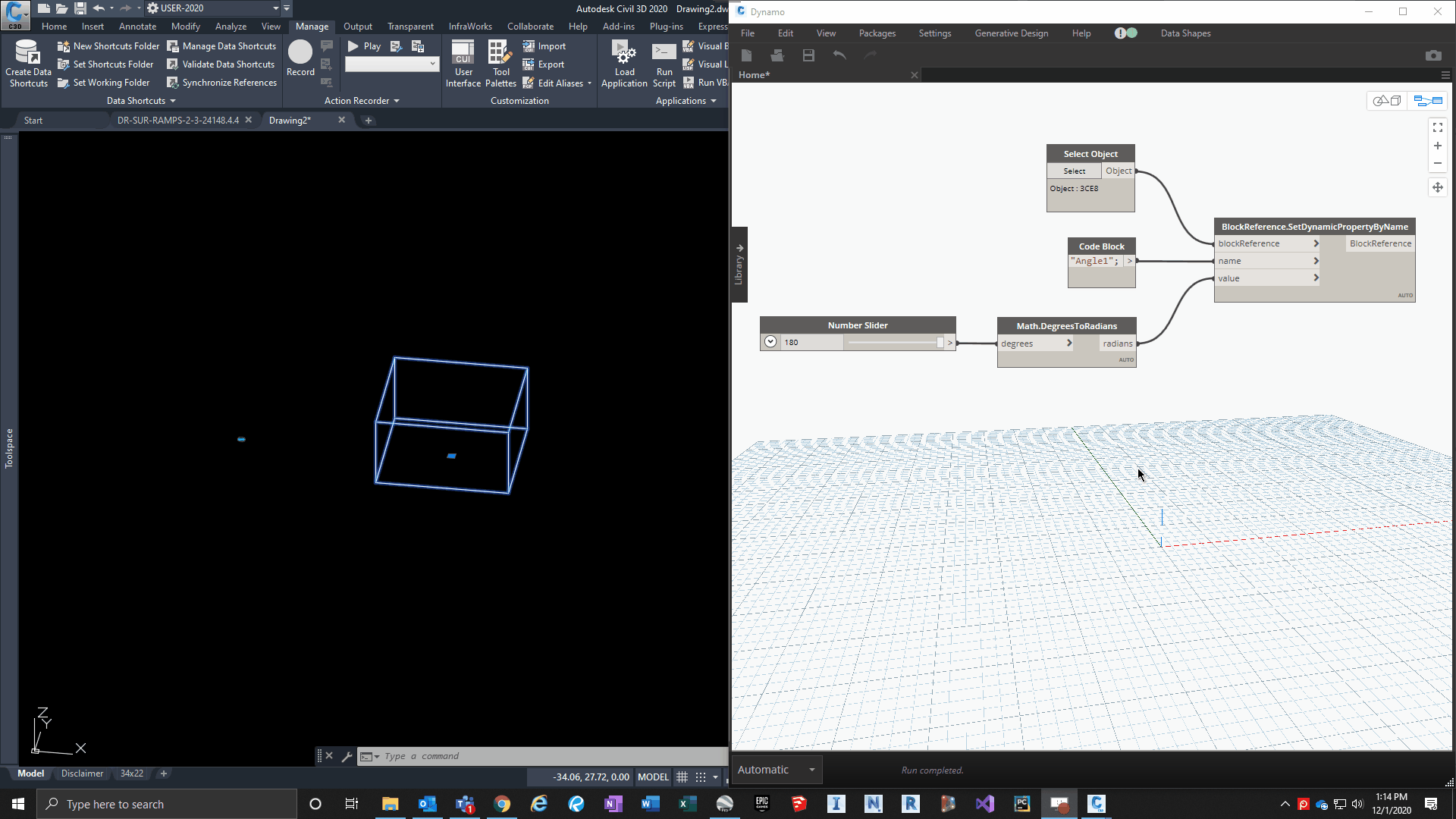Click Manage Data Shortcuts button

221,46
